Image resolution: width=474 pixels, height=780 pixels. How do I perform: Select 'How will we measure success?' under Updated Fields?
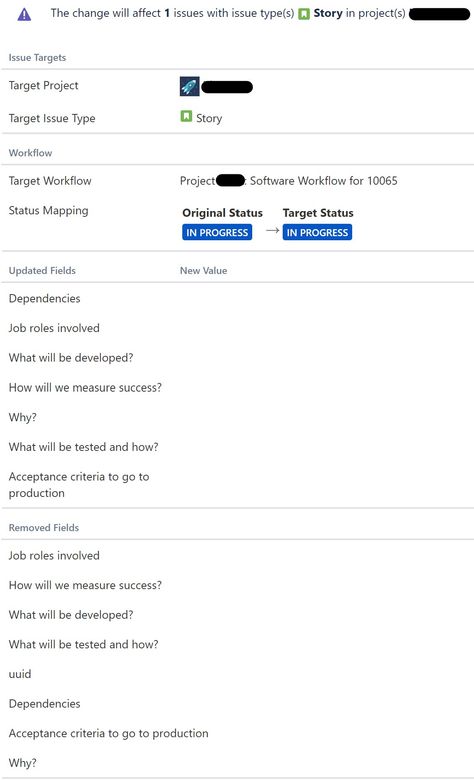coord(85,388)
